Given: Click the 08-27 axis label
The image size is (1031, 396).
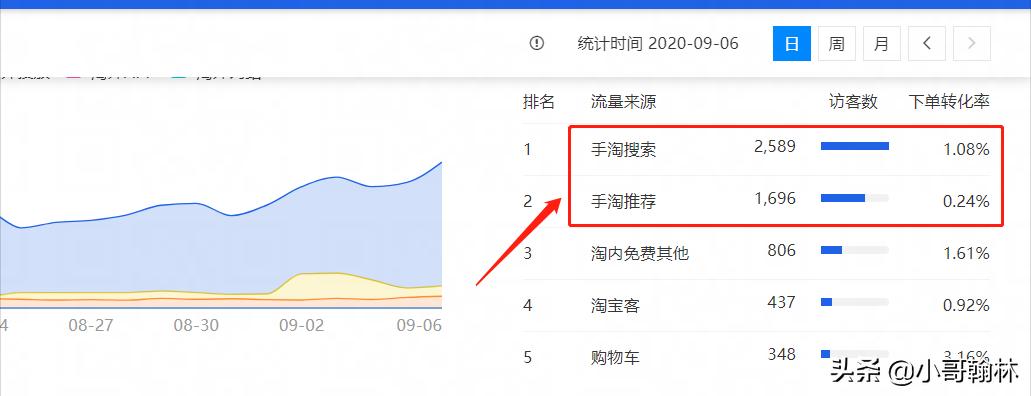Looking at the screenshot, I should [x=90, y=325].
